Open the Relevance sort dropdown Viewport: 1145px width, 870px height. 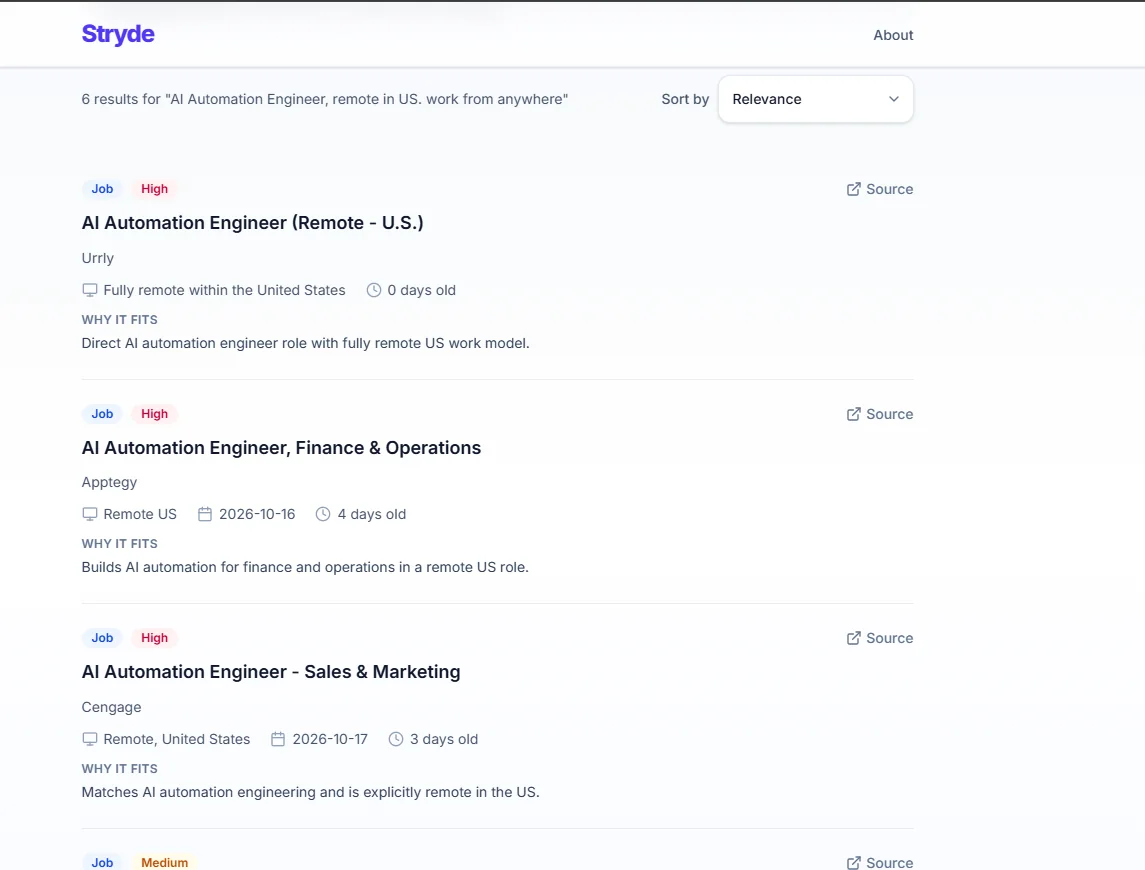click(x=816, y=99)
